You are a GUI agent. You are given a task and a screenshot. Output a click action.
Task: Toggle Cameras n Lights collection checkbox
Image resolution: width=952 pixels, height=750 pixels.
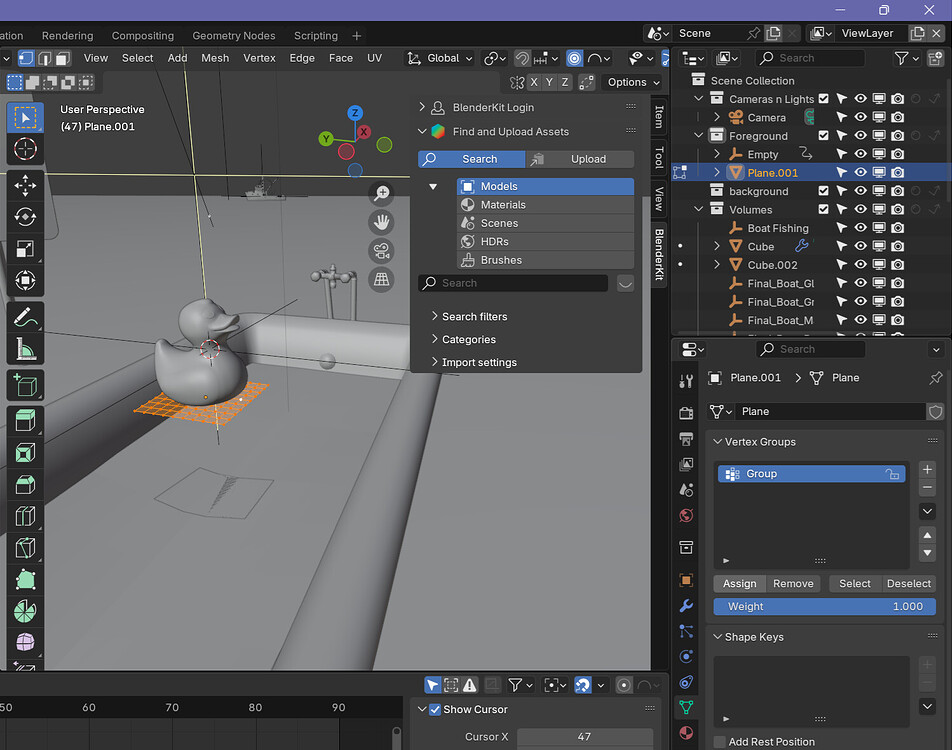pyautogui.click(x=823, y=98)
